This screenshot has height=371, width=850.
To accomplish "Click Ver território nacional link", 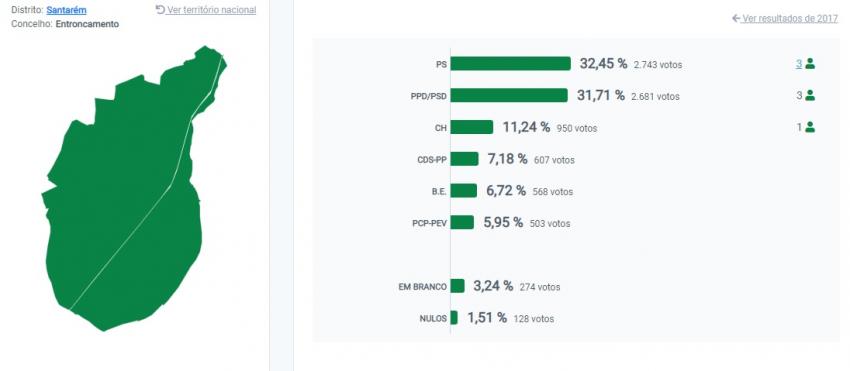I will tap(211, 10).
